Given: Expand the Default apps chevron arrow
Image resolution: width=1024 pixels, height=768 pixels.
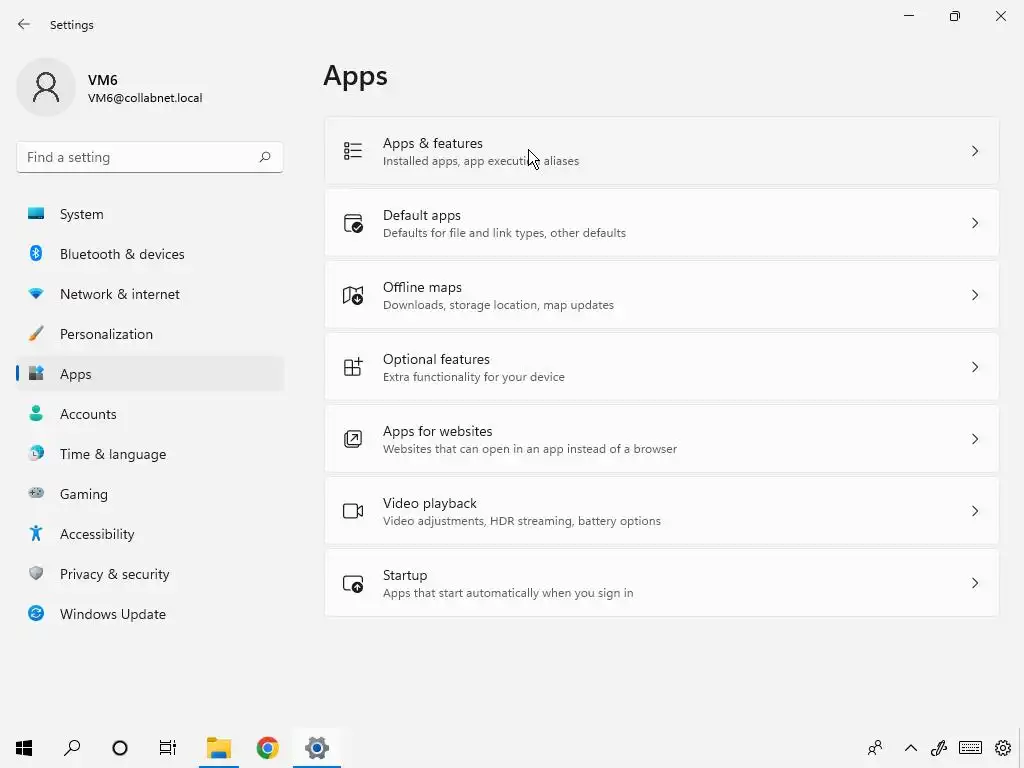Looking at the screenshot, I should tap(975, 223).
